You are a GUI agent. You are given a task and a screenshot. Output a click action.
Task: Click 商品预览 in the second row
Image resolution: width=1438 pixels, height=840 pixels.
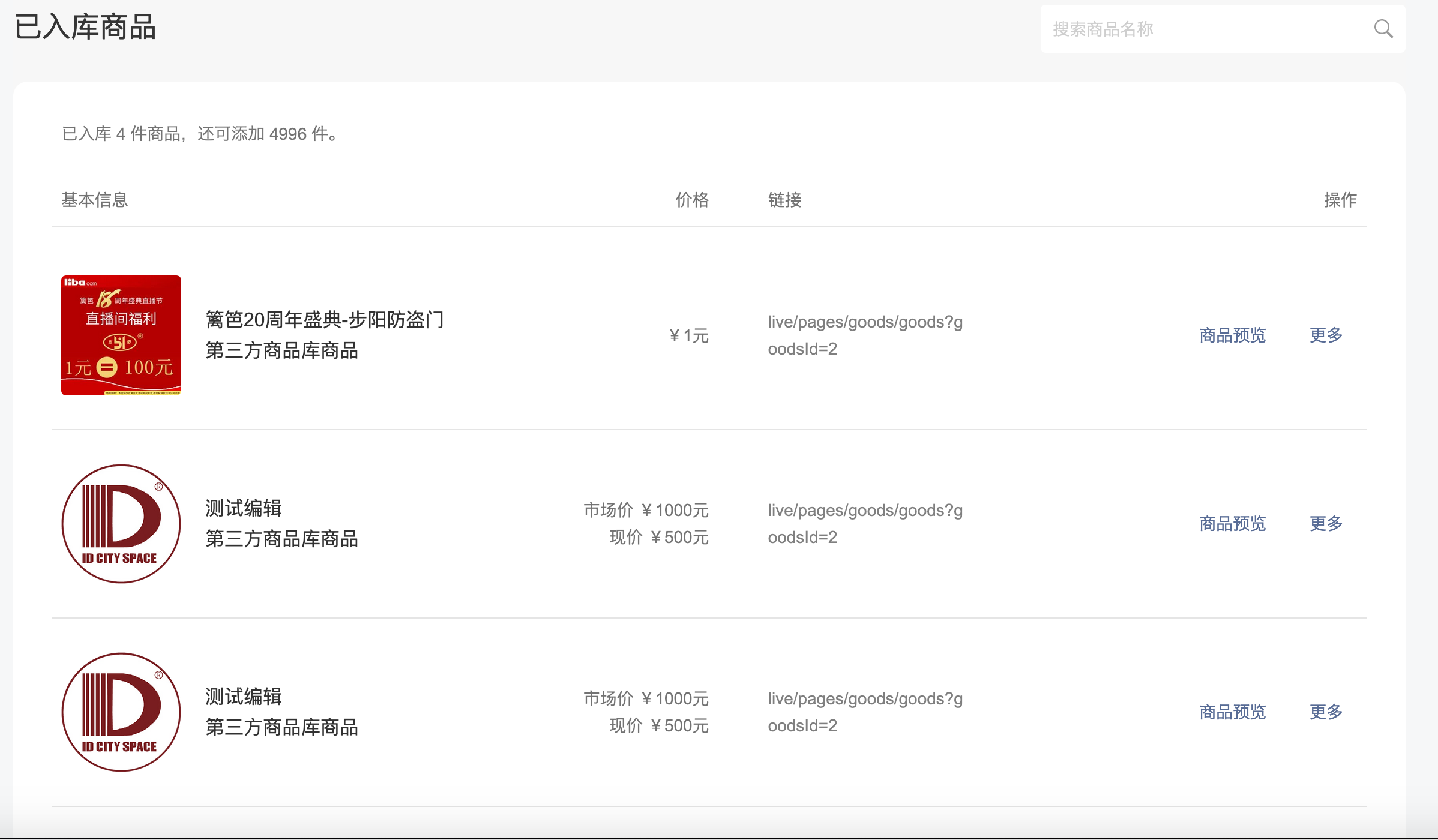click(1232, 524)
